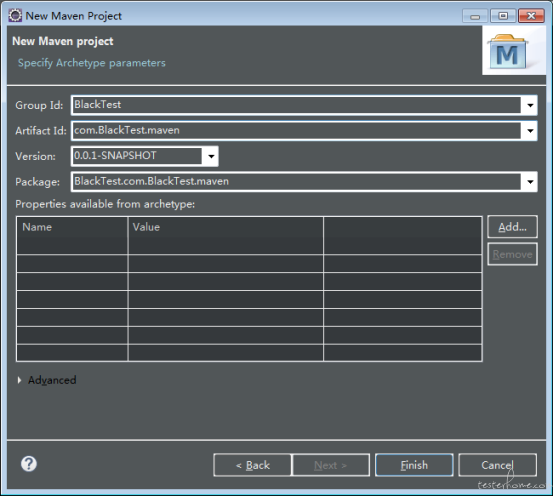Screen dimensions: 554x497
Task: Cancel the New Maven Project wizard
Action: 497,465
